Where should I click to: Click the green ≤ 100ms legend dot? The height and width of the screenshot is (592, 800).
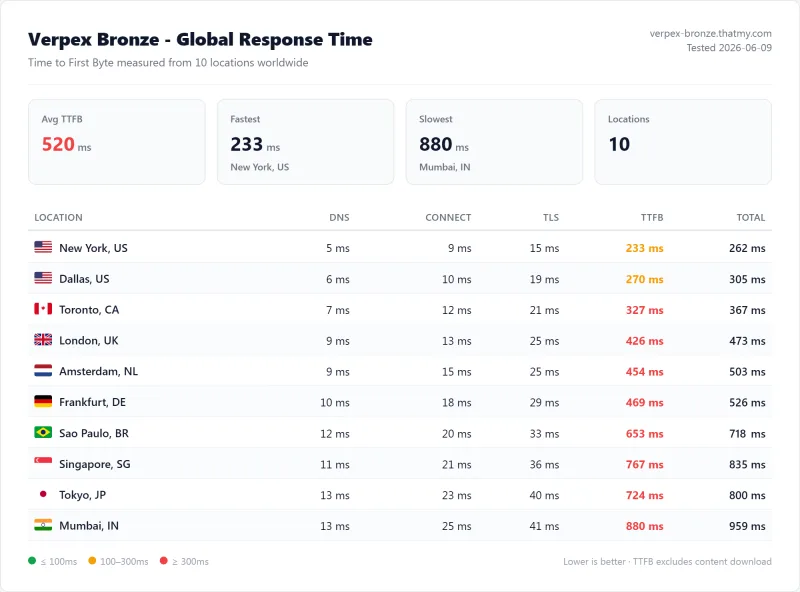(x=32, y=561)
